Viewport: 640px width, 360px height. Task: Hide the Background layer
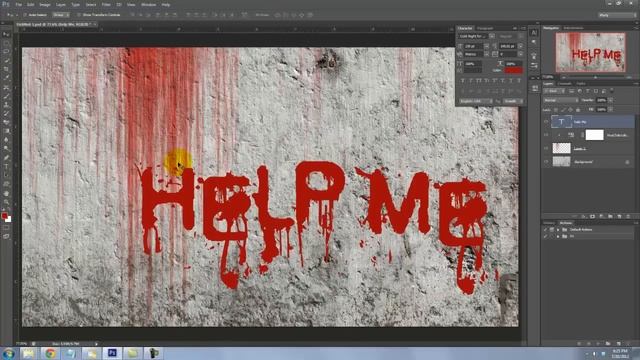[x=546, y=162]
